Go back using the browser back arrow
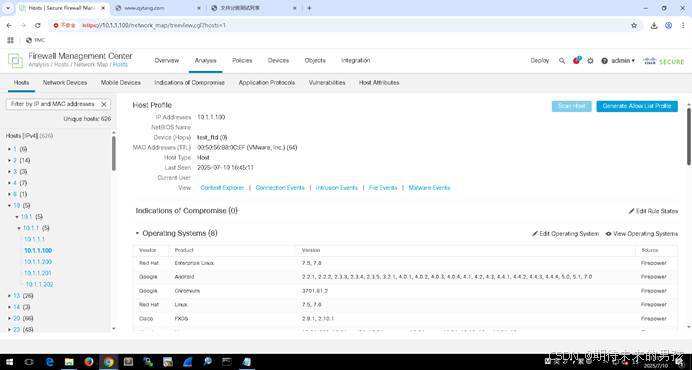 click(9, 26)
